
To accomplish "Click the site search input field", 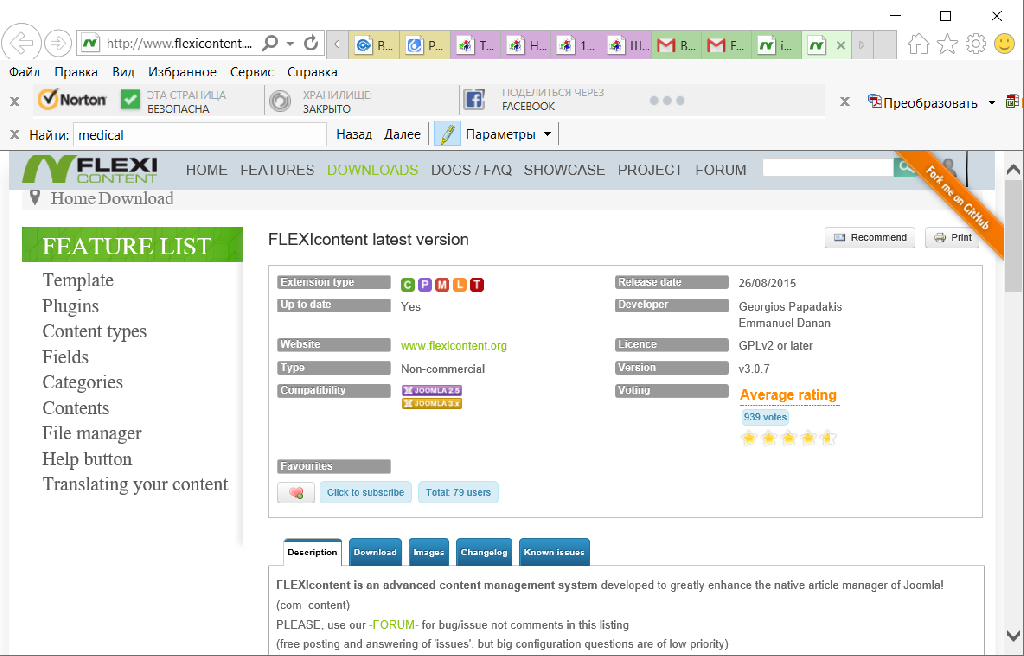I will click(x=828, y=167).
